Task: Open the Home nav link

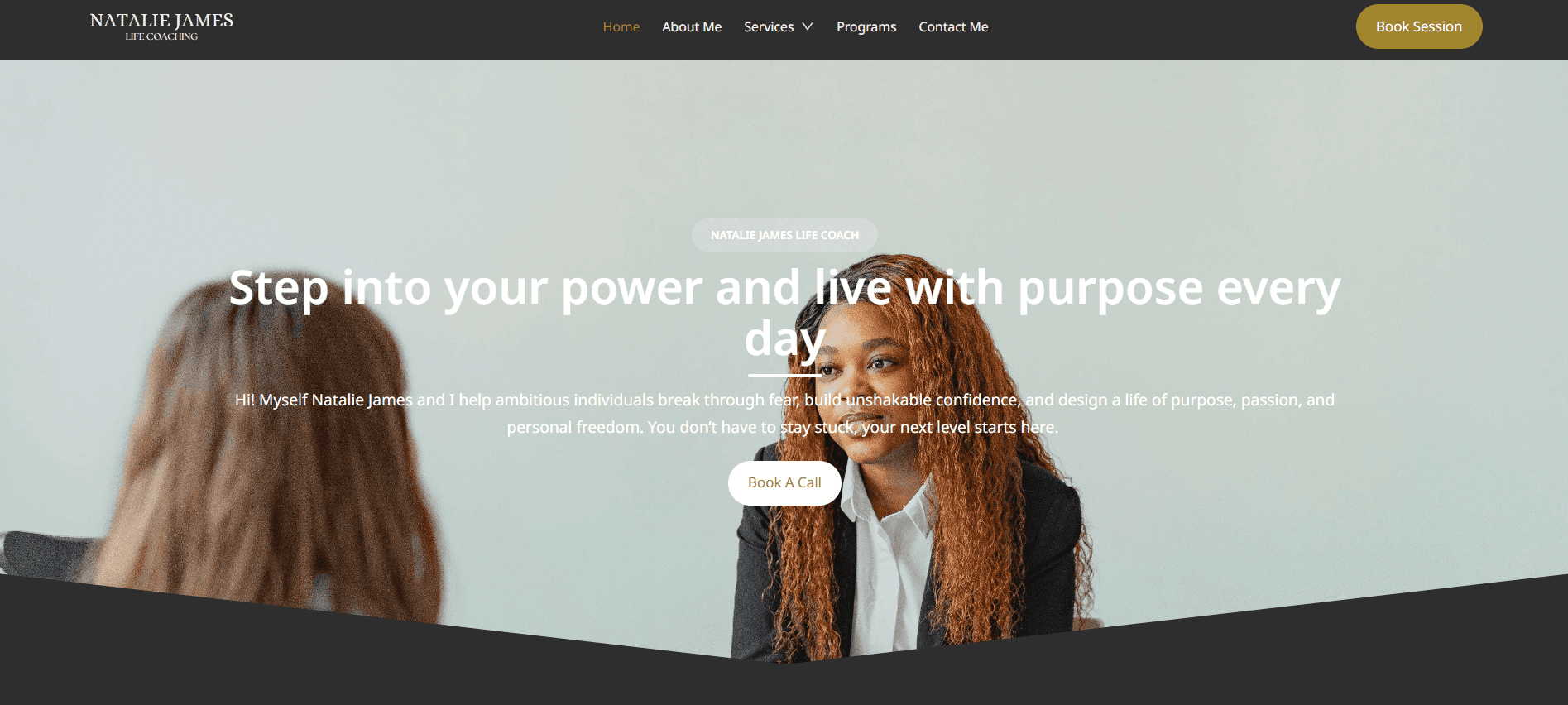Action: (621, 26)
